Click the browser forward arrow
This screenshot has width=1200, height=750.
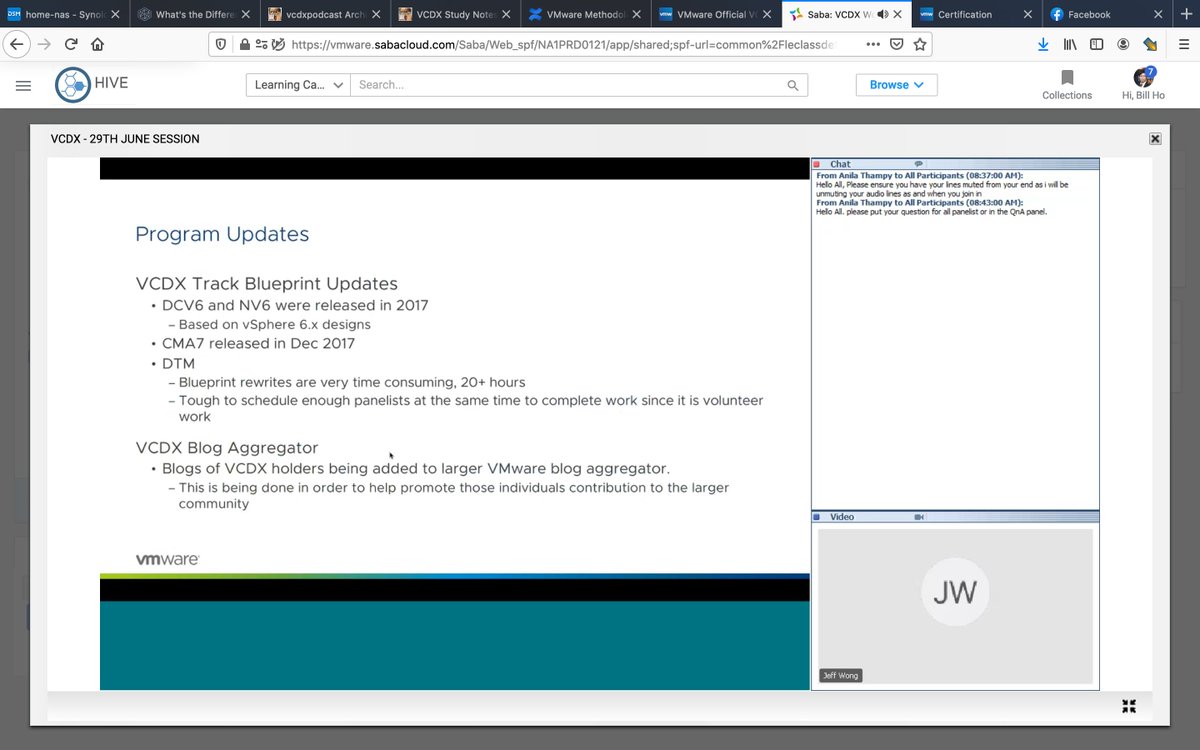coord(44,44)
